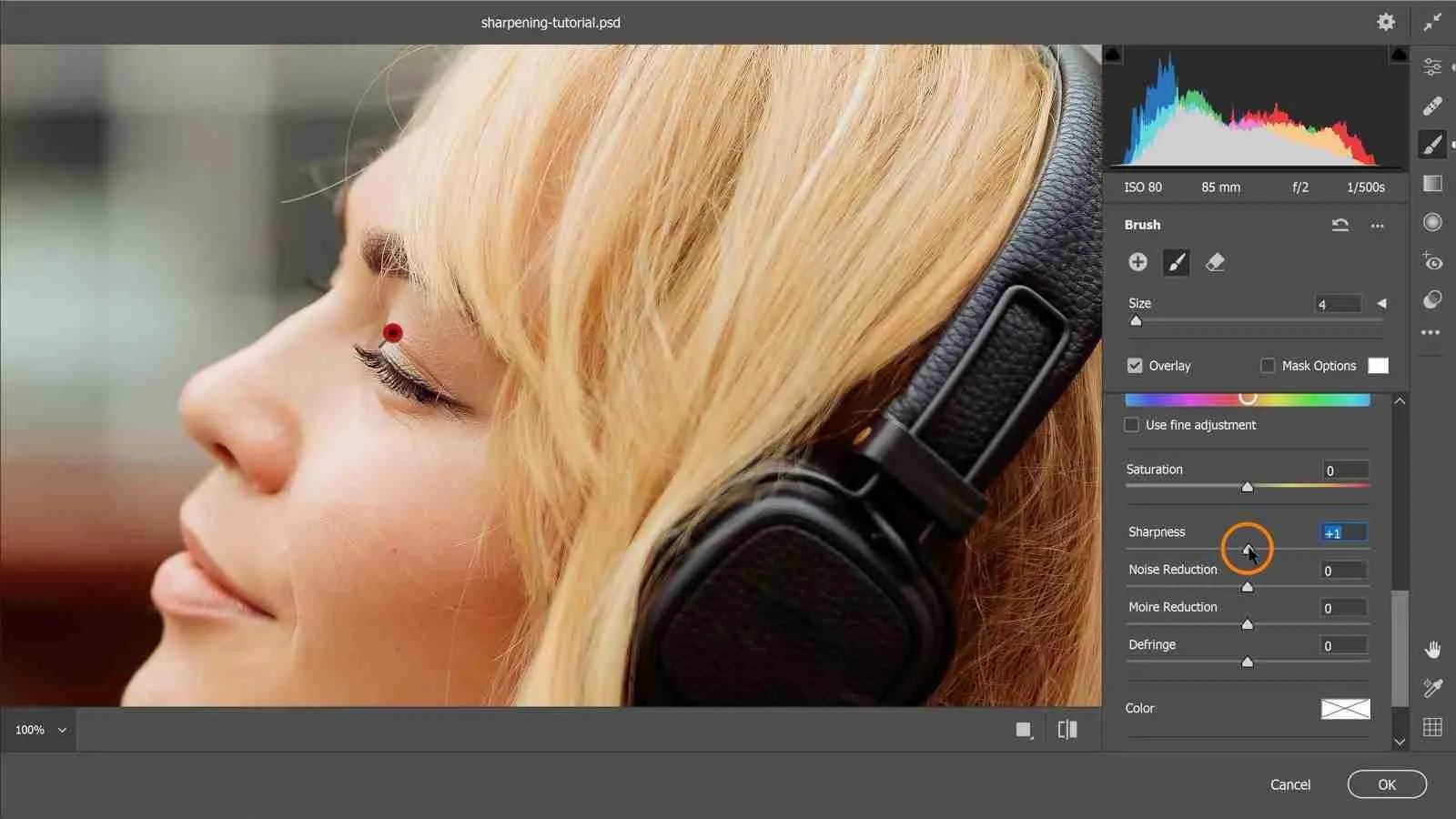Image resolution: width=1456 pixels, height=819 pixels.
Task: Select the Color Sampler eyedropper tool
Action: coord(1431,687)
